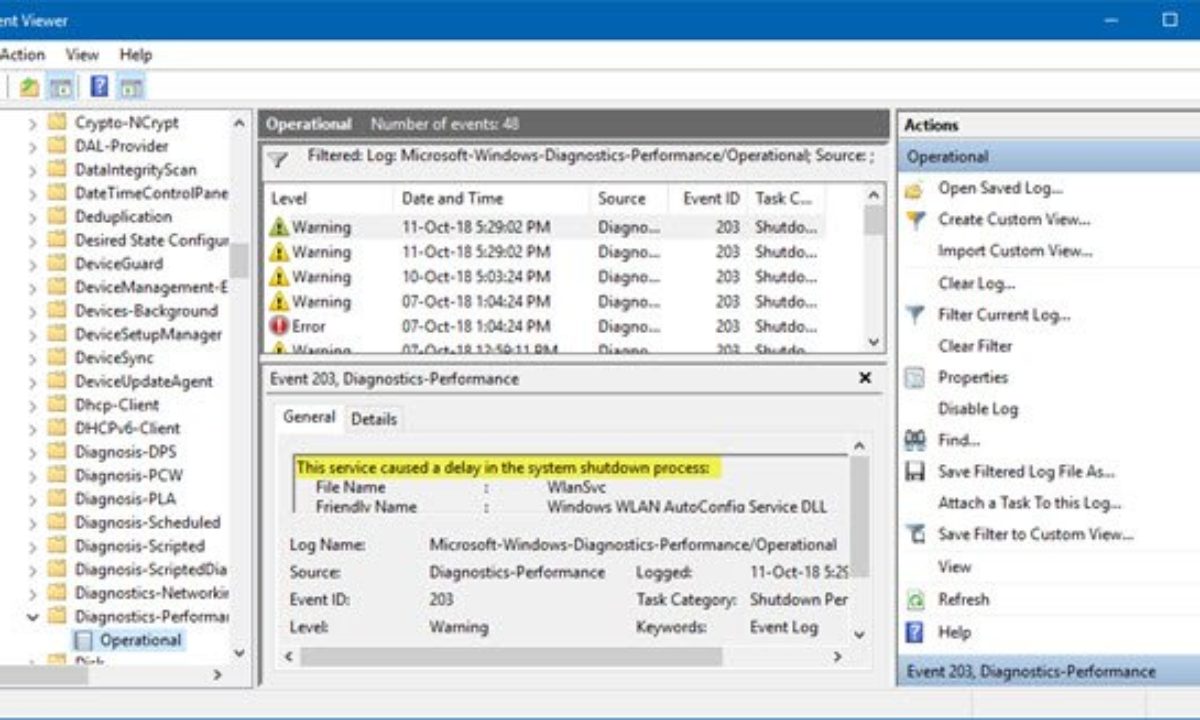This screenshot has width=1200, height=720.
Task: Expand the DeviceSync tree node
Action: [x=33, y=358]
